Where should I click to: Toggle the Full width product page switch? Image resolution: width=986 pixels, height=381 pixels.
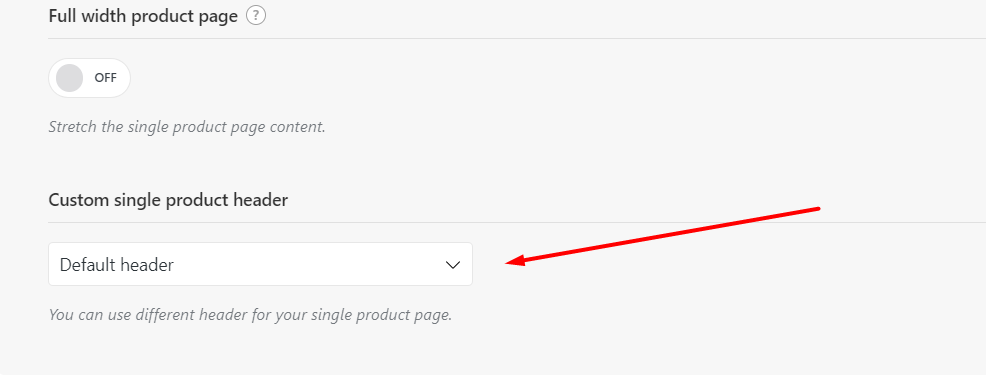pyautogui.click(x=89, y=78)
